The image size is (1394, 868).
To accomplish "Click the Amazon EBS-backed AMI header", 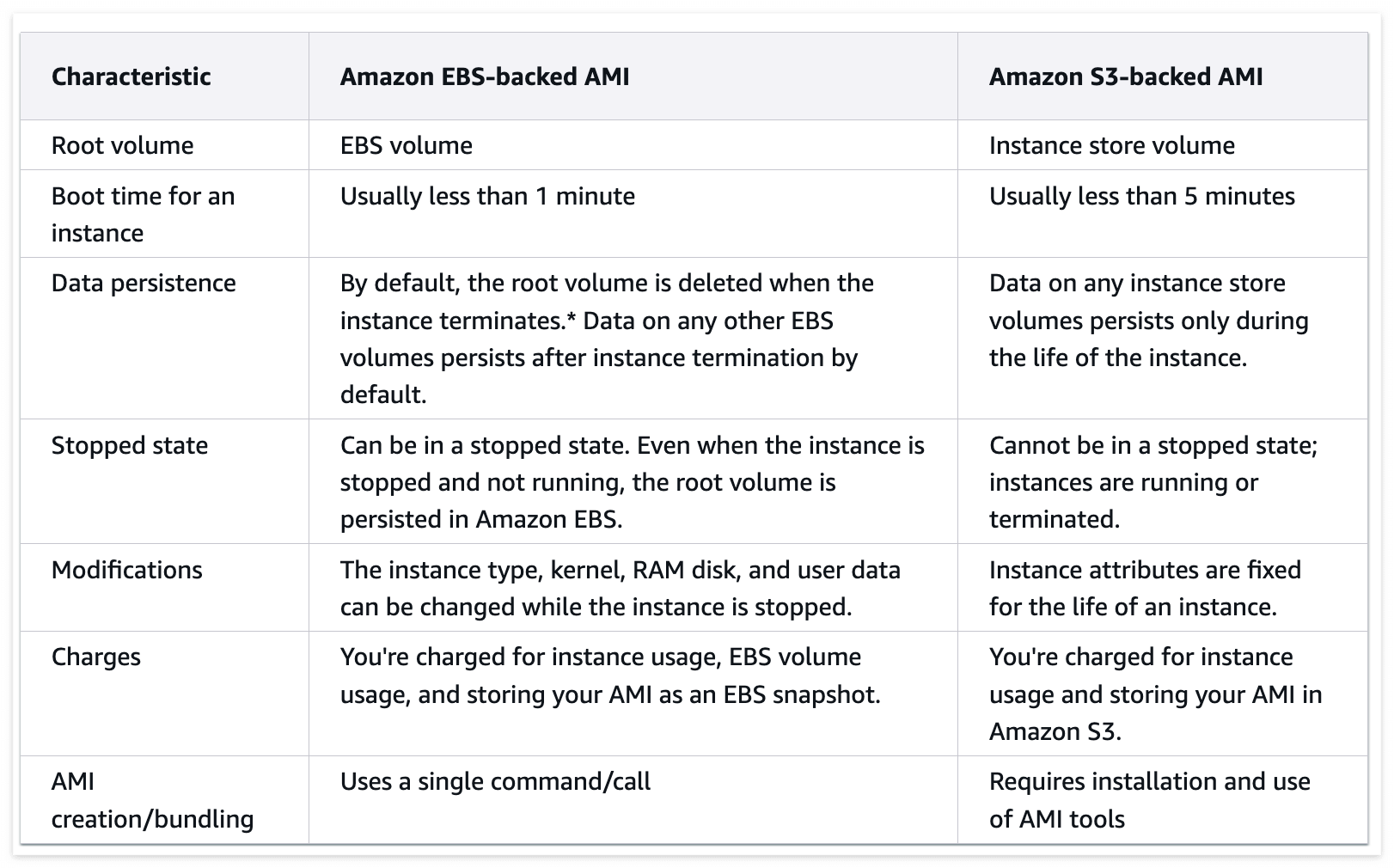I will [x=485, y=76].
